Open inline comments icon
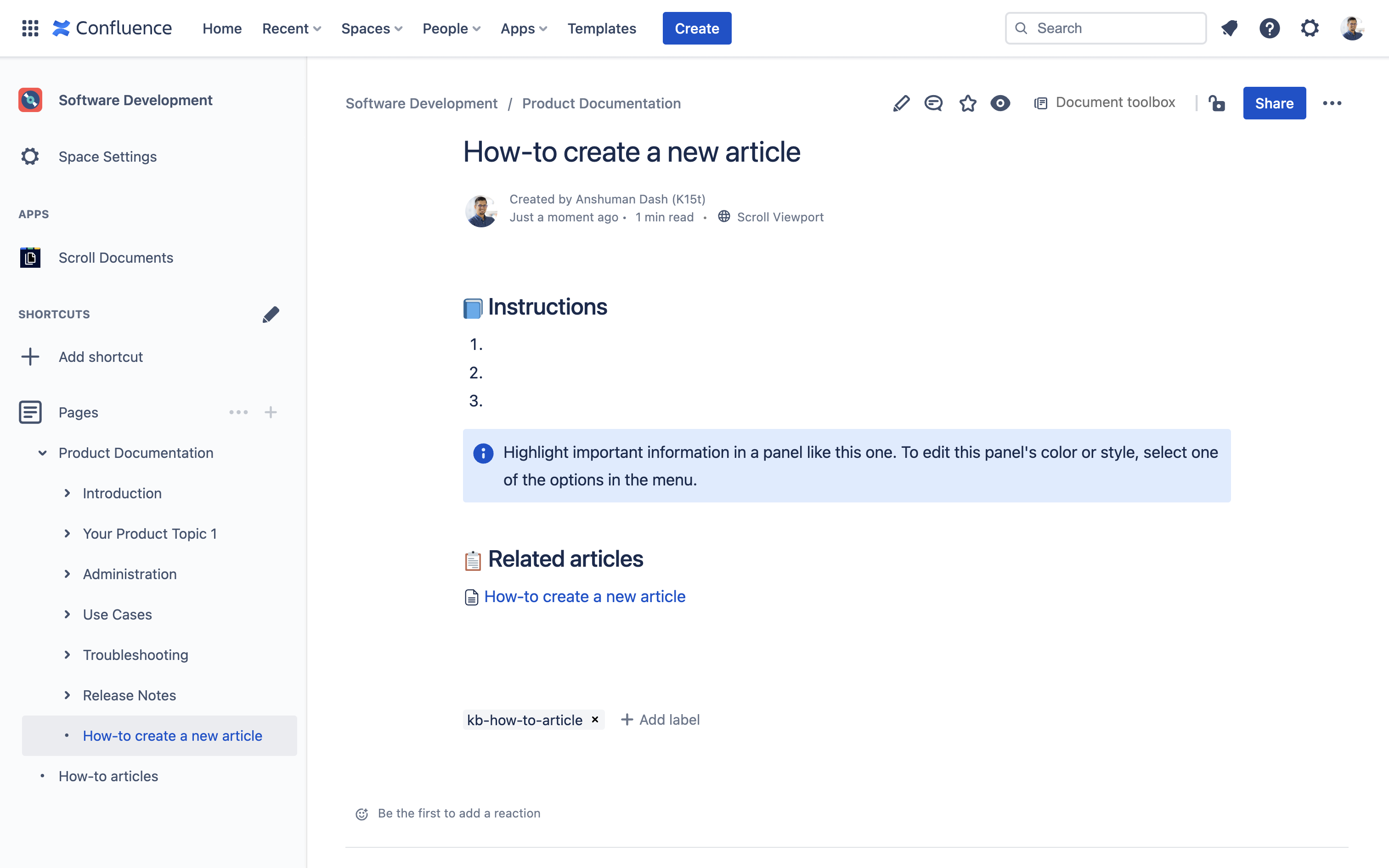The width and height of the screenshot is (1389, 868). click(x=933, y=103)
